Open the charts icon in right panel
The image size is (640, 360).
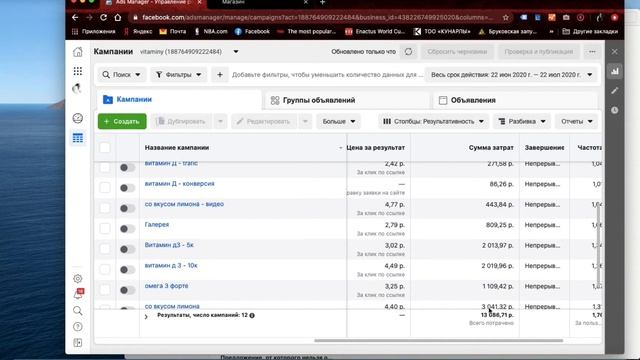coord(615,71)
